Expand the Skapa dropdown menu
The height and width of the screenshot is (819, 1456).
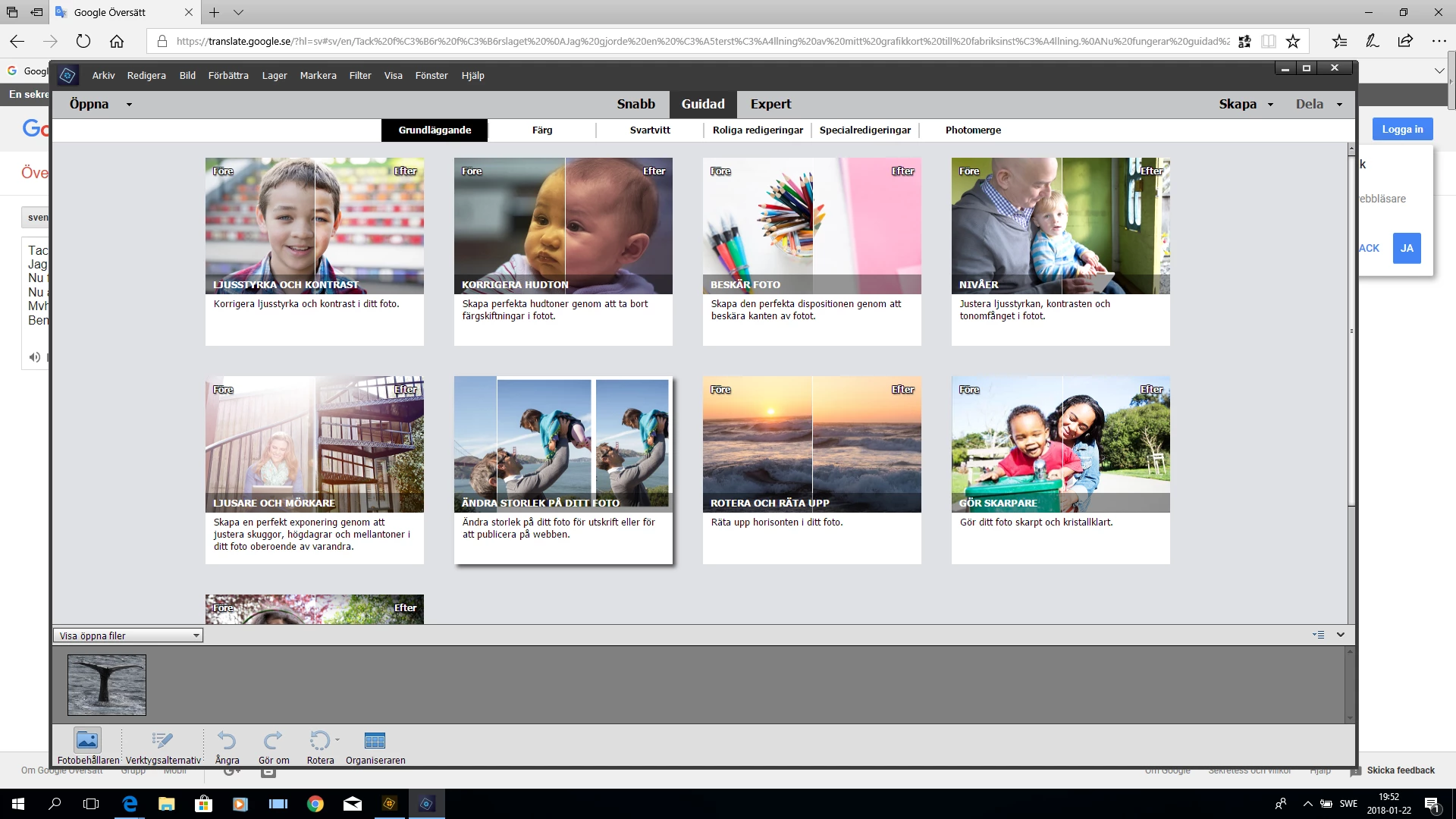click(1270, 105)
